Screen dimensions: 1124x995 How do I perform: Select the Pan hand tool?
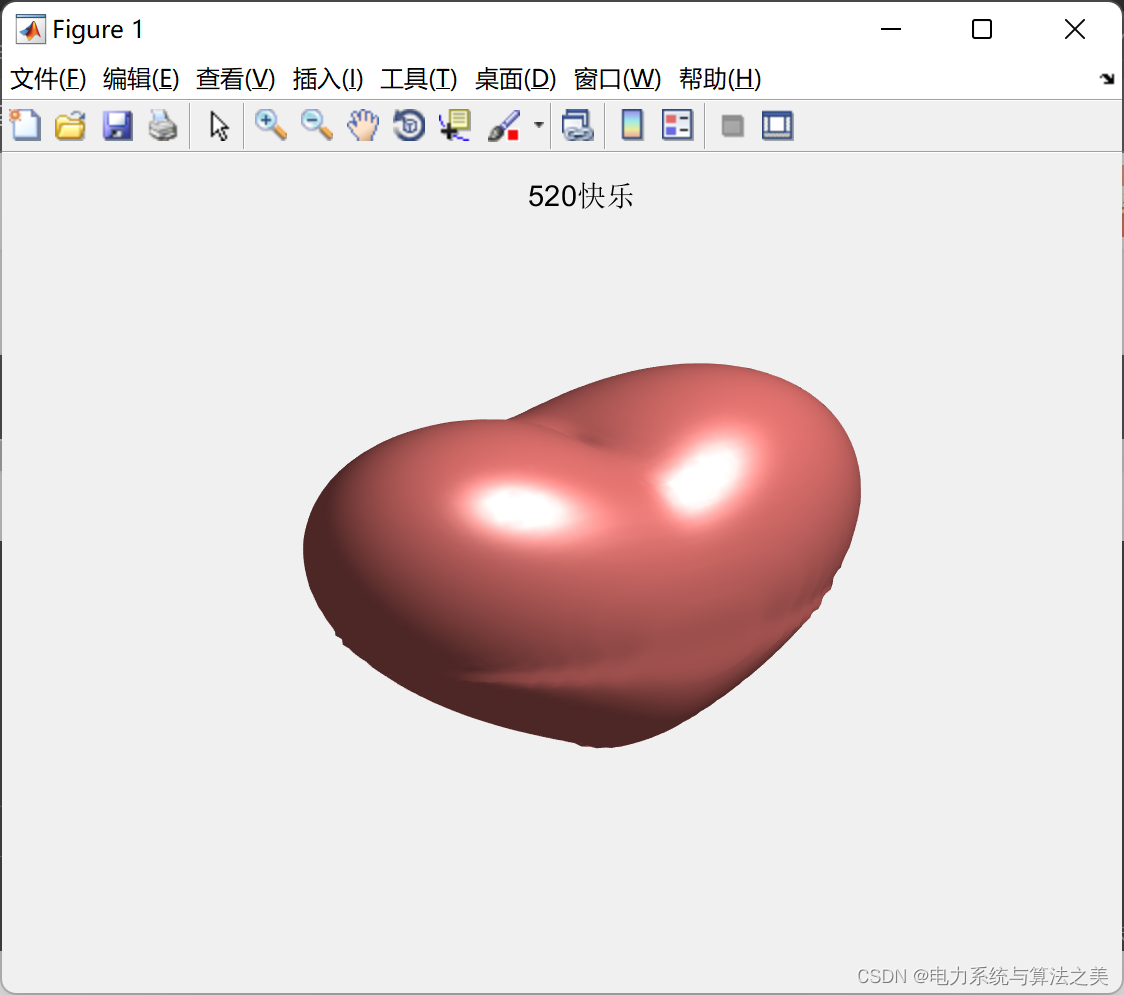pos(363,125)
